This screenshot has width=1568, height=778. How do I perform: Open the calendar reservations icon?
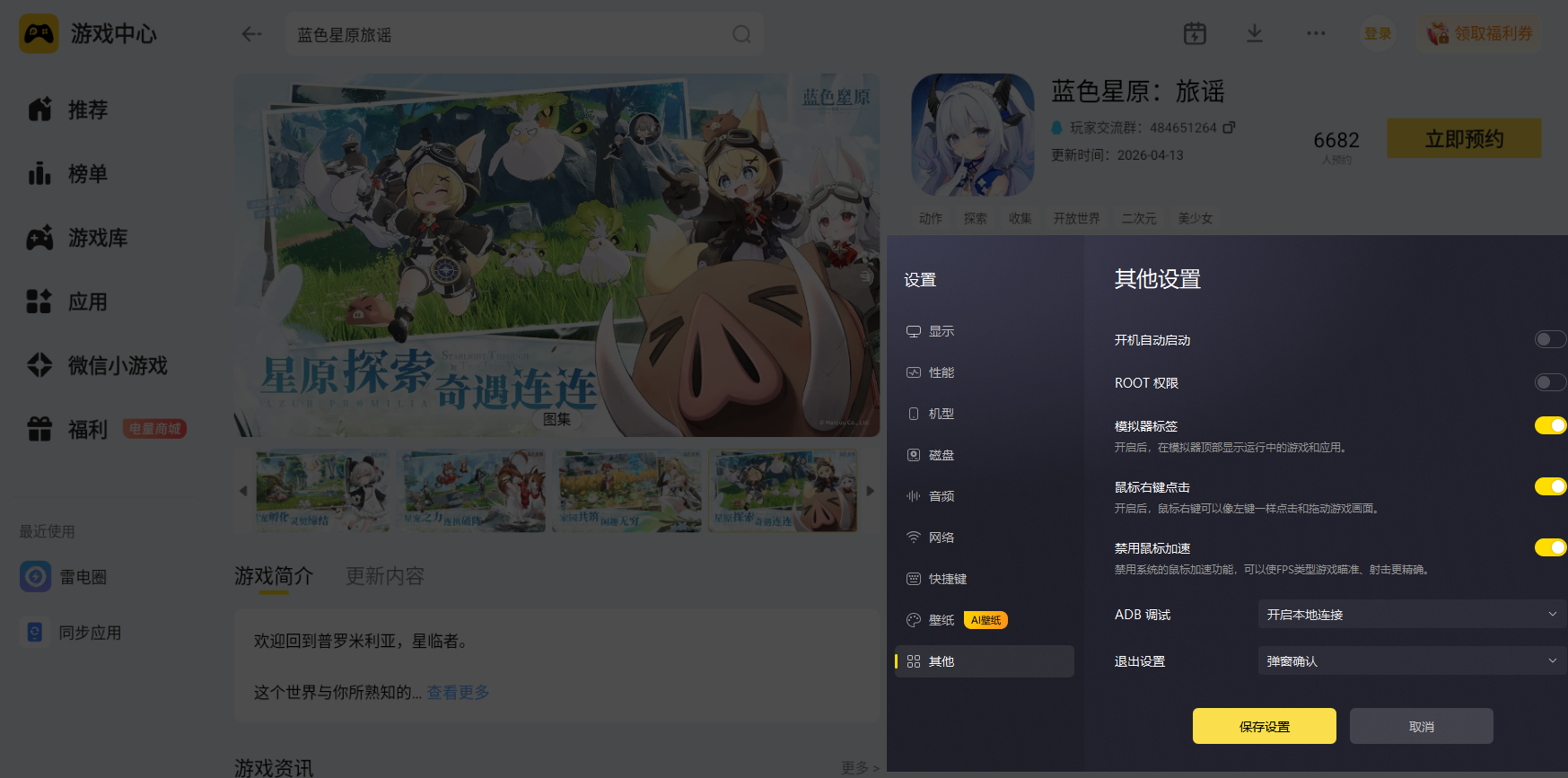pos(1195,33)
